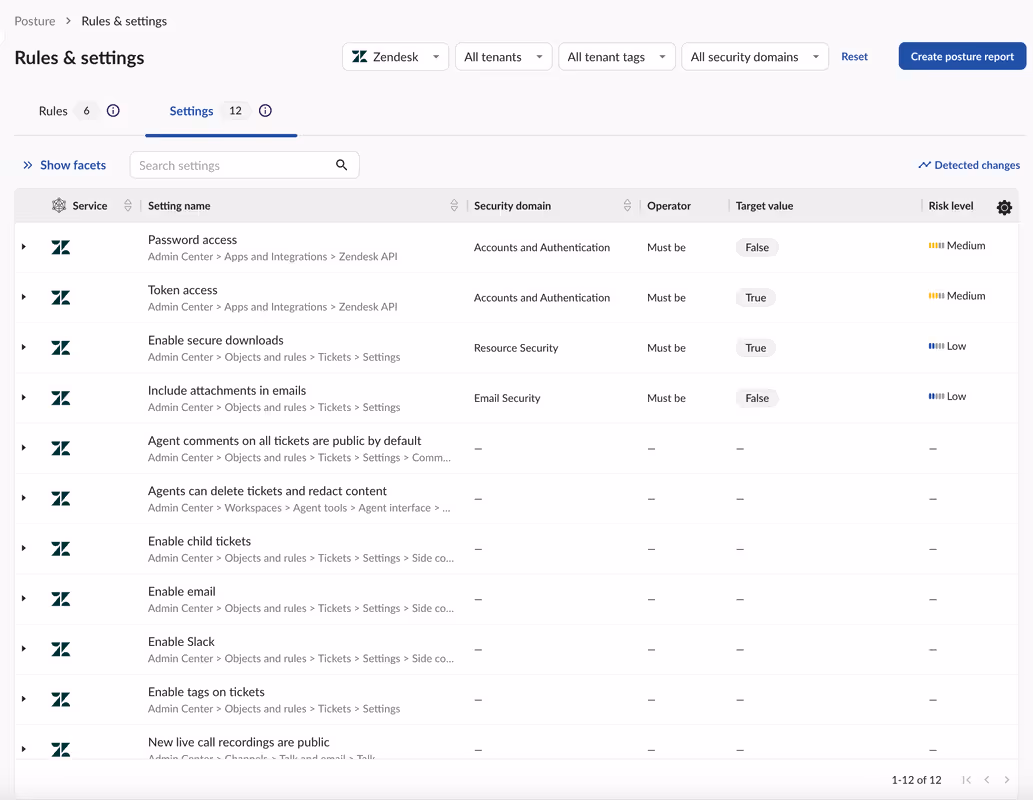Viewport: 1033px width, 800px height.
Task: Select the Settings tab
Action: click(192, 111)
